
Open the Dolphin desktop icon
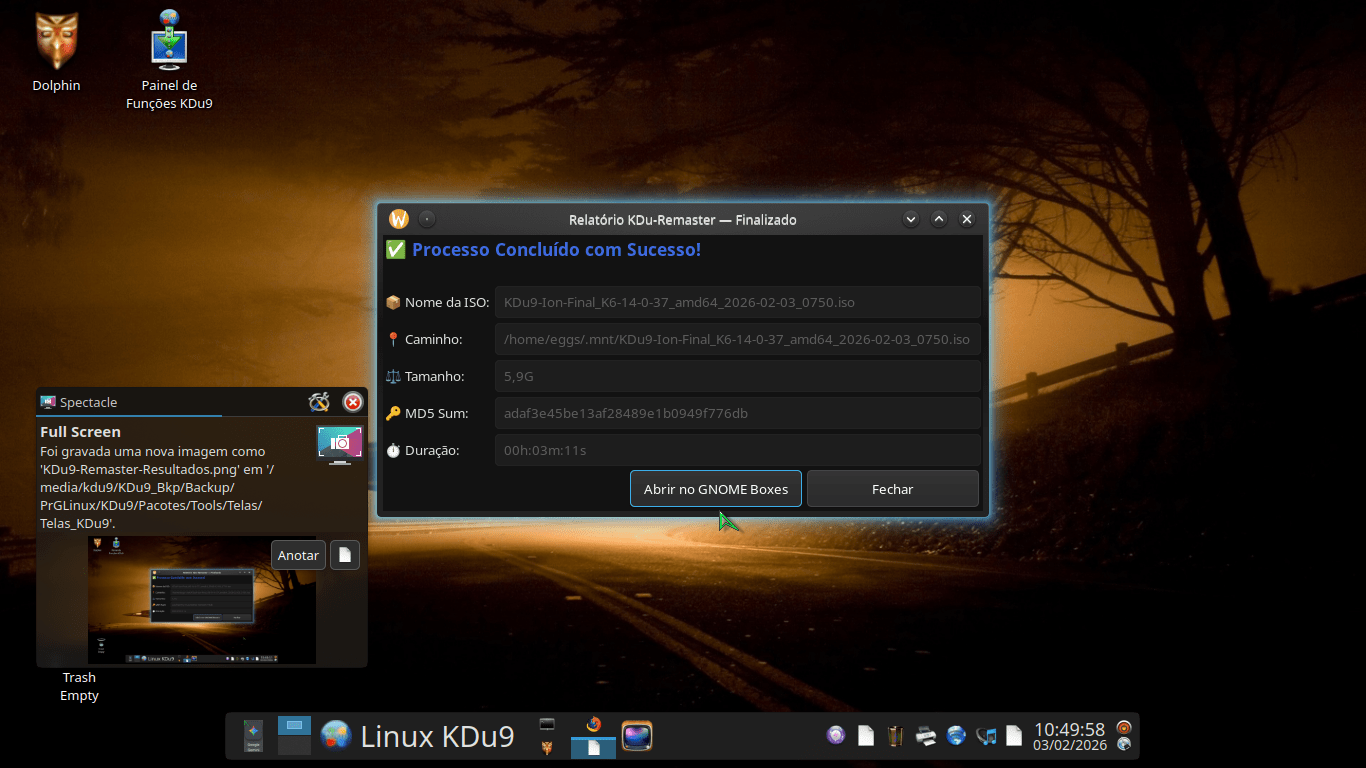tap(56, 42)
